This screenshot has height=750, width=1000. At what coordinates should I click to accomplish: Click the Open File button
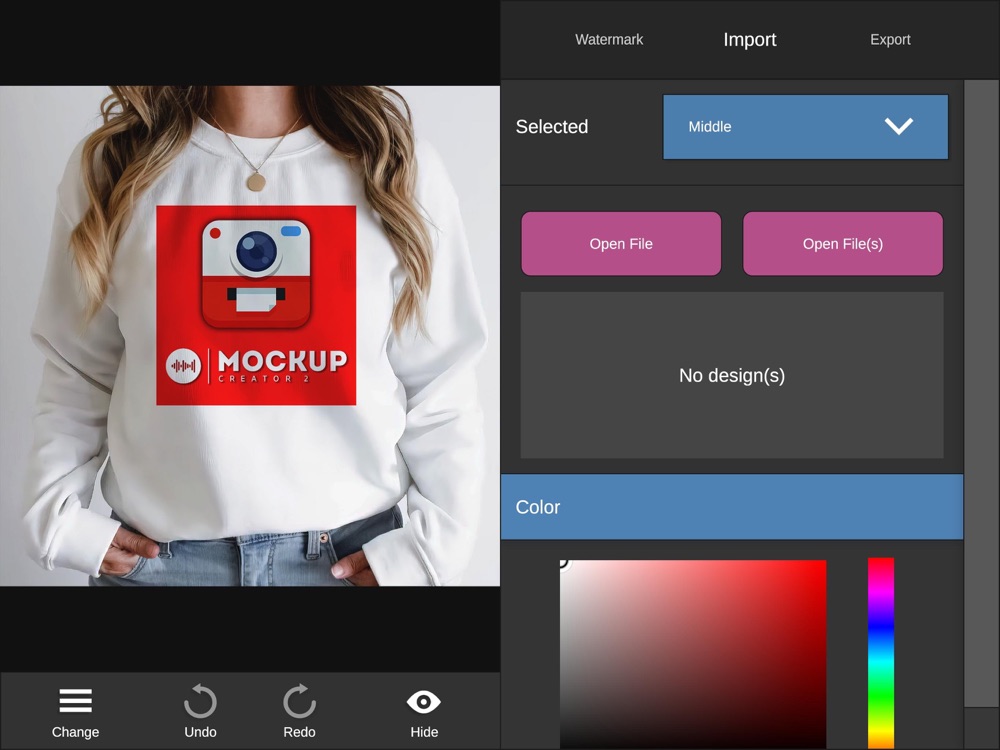621,244
